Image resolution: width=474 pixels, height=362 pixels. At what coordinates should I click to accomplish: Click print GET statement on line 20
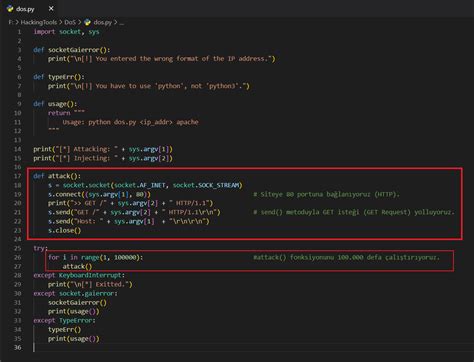(x=130, y=203)
